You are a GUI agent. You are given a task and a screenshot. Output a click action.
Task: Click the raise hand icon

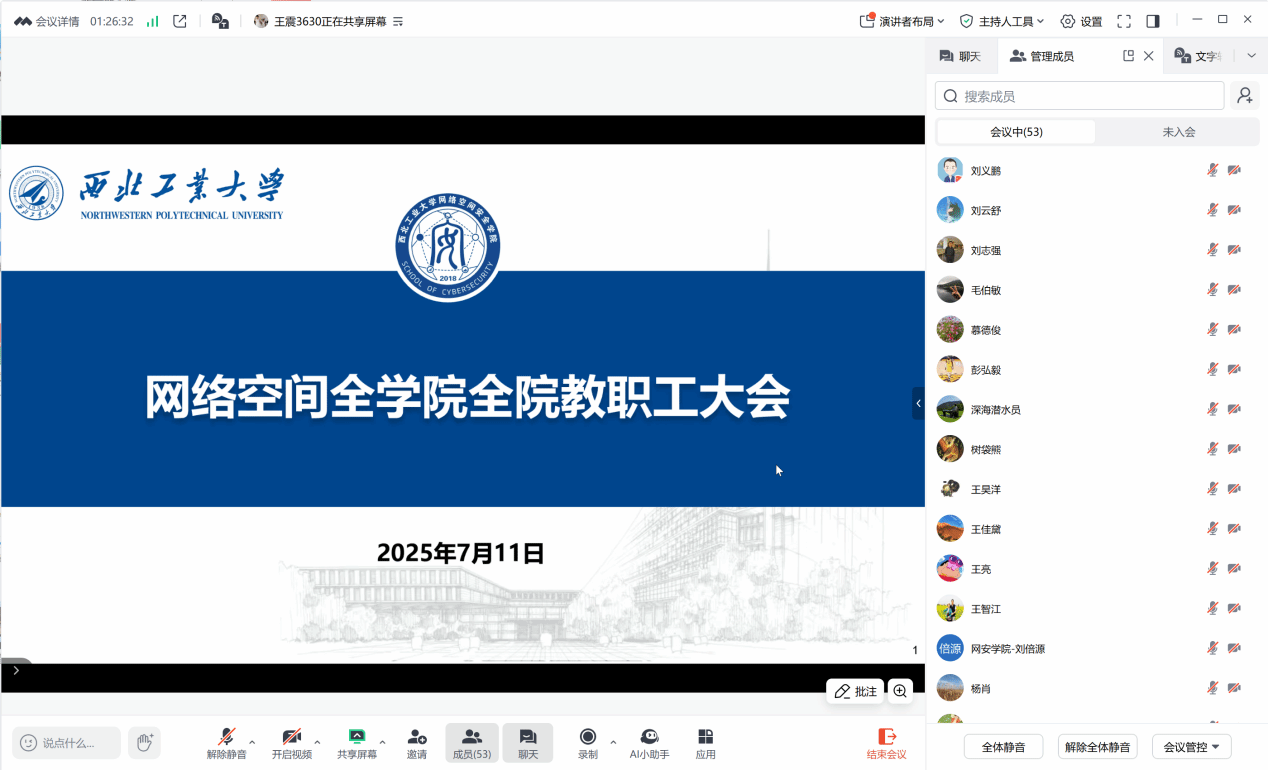click(x=144, y=742)
